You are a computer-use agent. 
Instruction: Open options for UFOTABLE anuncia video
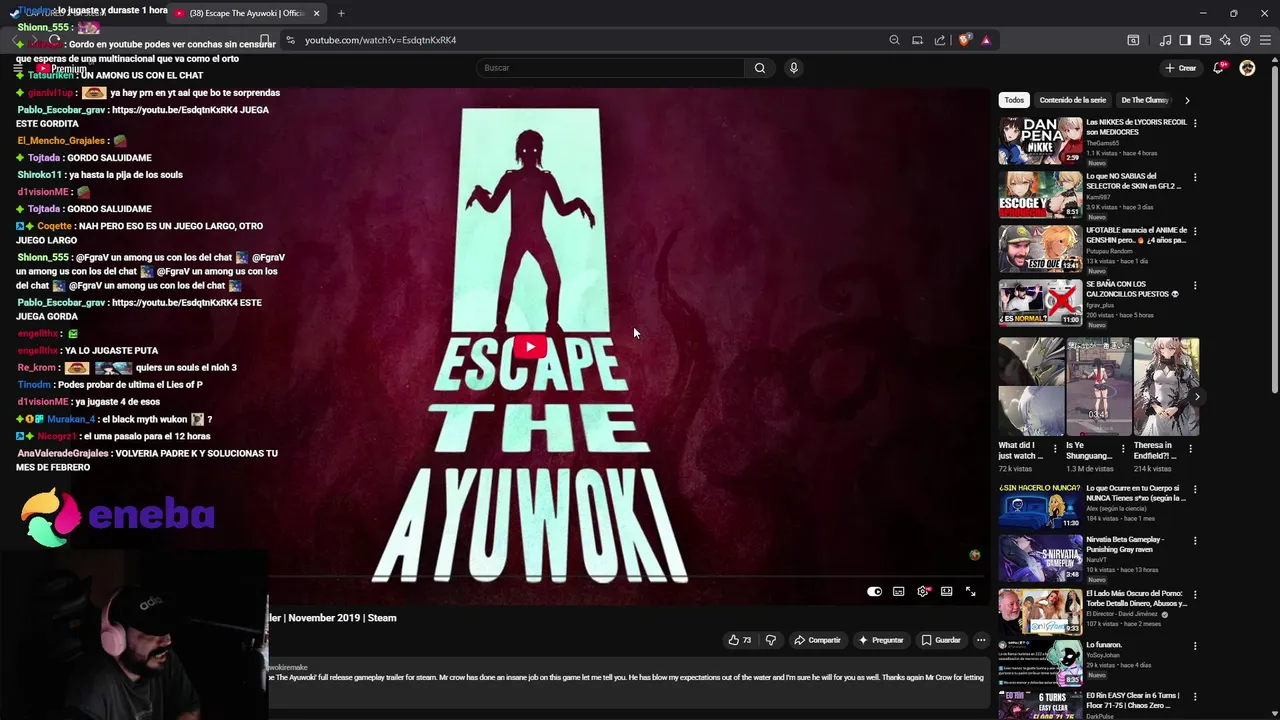1195,232
